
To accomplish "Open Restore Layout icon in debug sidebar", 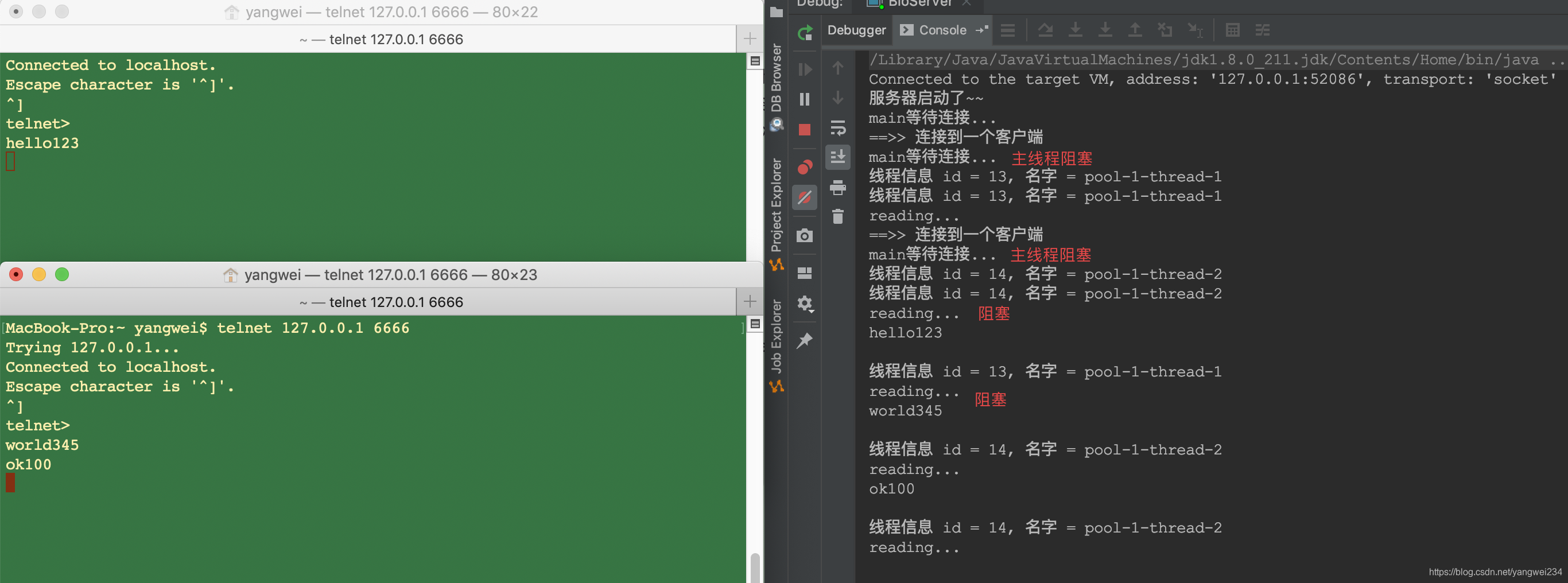I will click(x=805, y=273).
